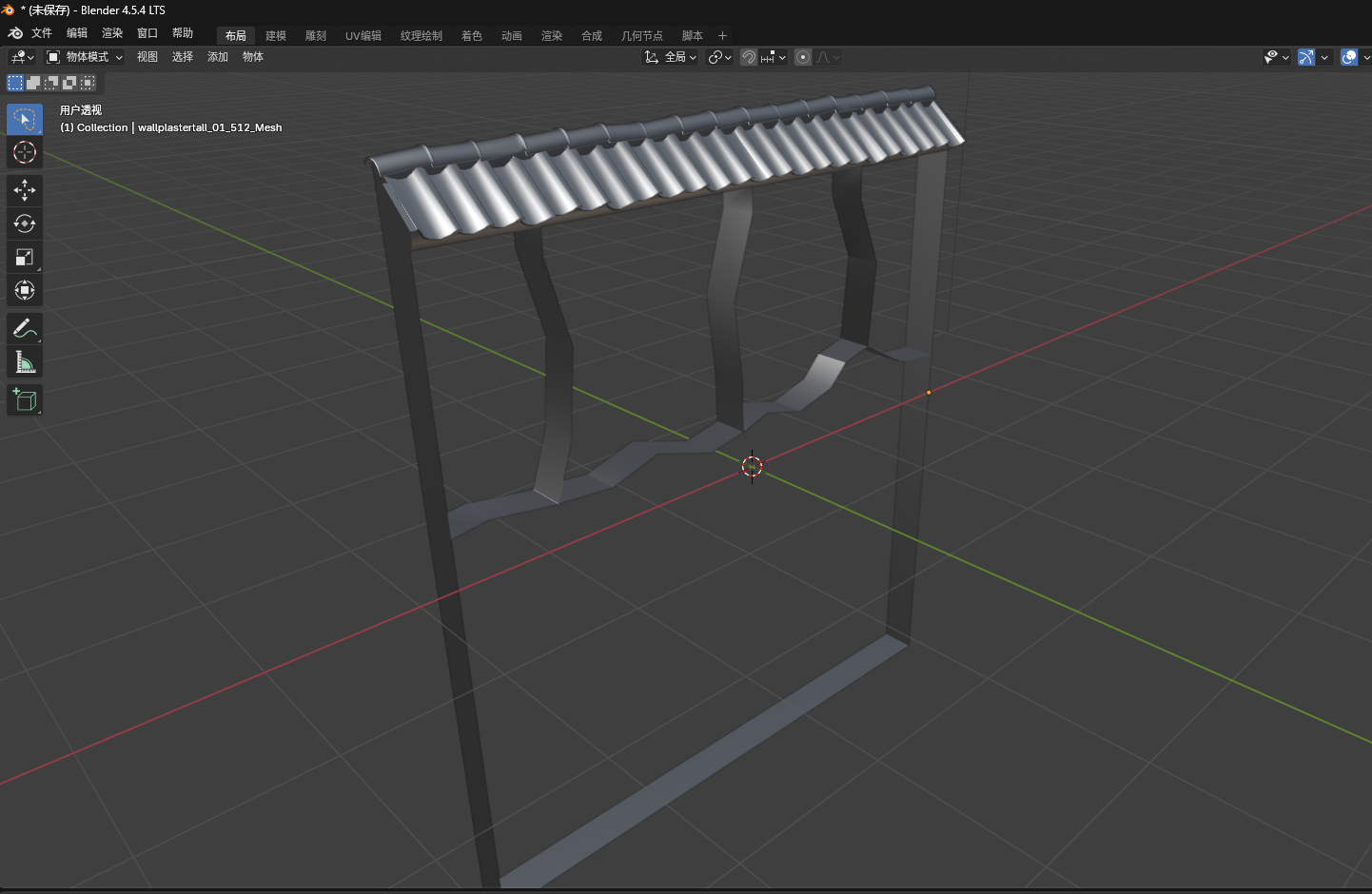
Task: Open the pivot point dropdown
Action: [719, 57]
